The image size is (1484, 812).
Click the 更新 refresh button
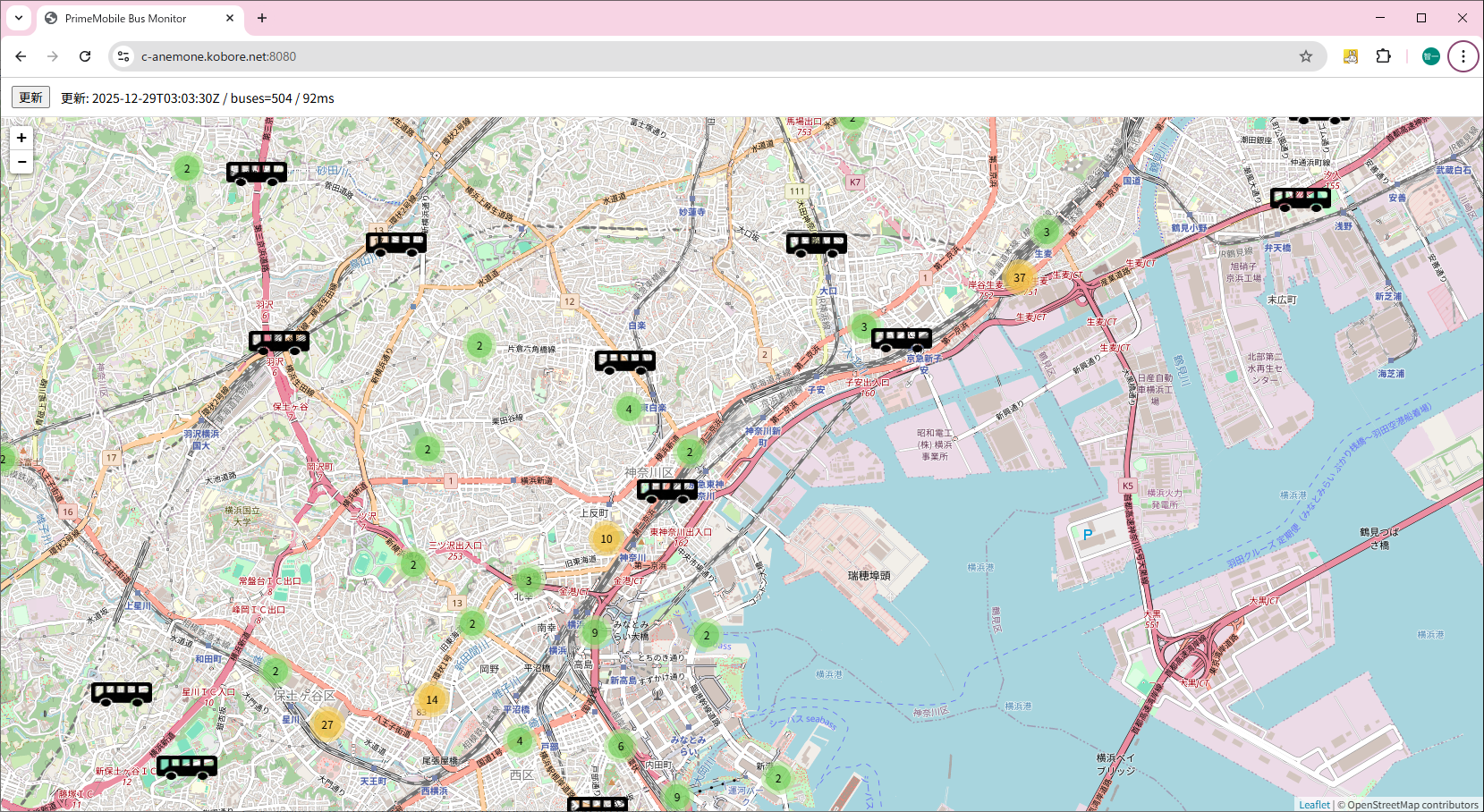(x=30, y=97)
